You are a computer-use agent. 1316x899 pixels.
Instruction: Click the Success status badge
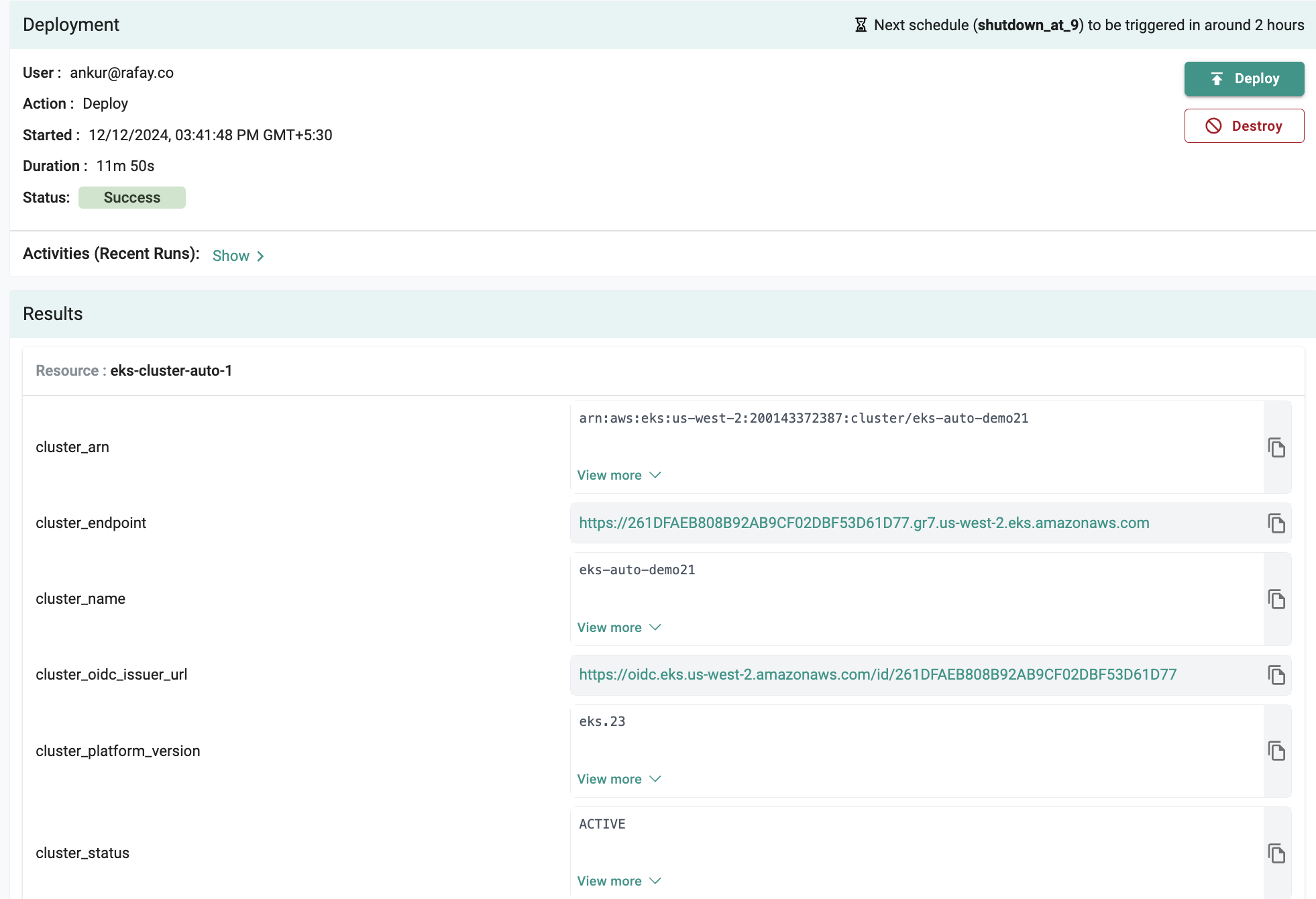[132, 197]
